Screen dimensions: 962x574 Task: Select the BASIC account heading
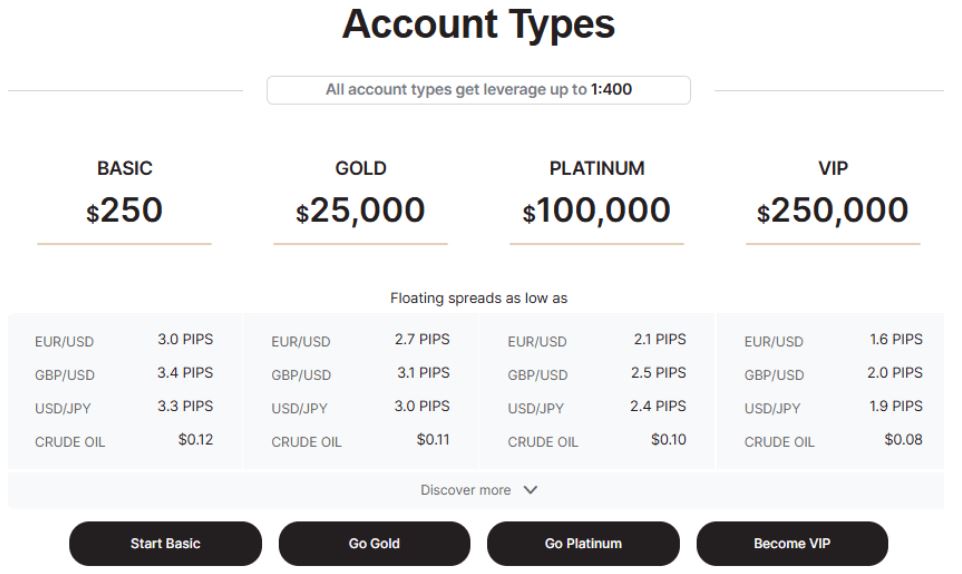(124, 169)
